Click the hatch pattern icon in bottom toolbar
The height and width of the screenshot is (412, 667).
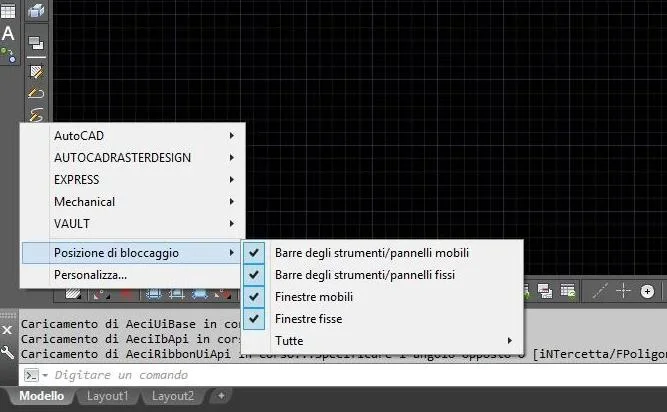tap(73, 293)
